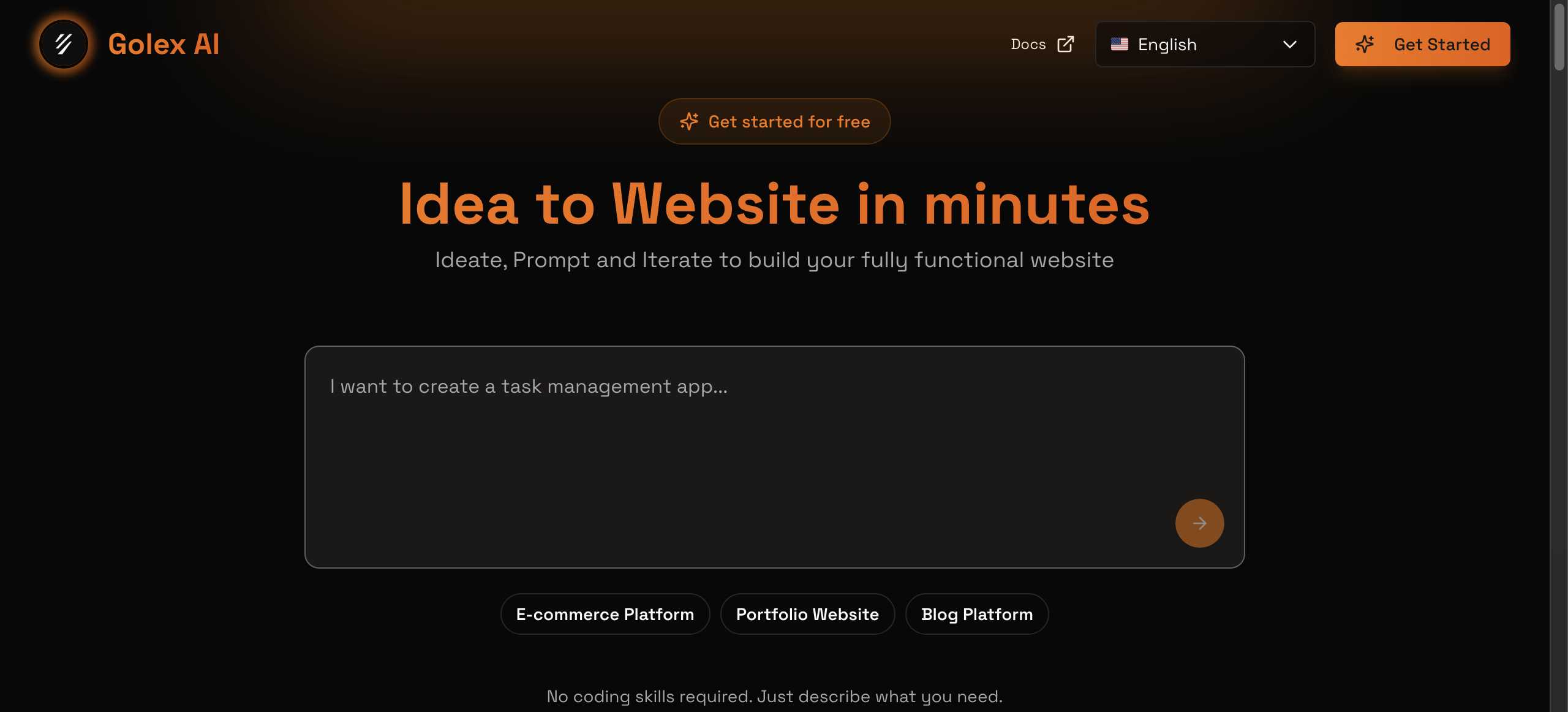Select the E-commerce Platform suggestion

click(x=605, y=614)
